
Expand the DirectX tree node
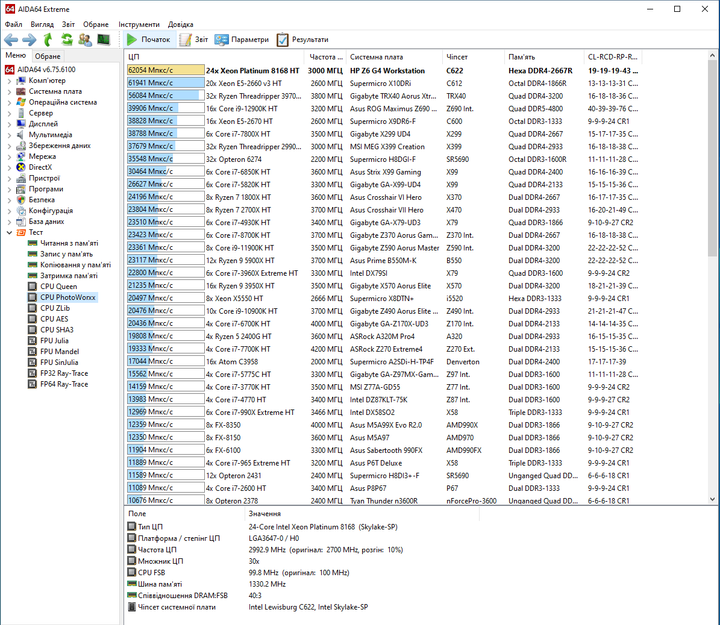tap(9, 168)
